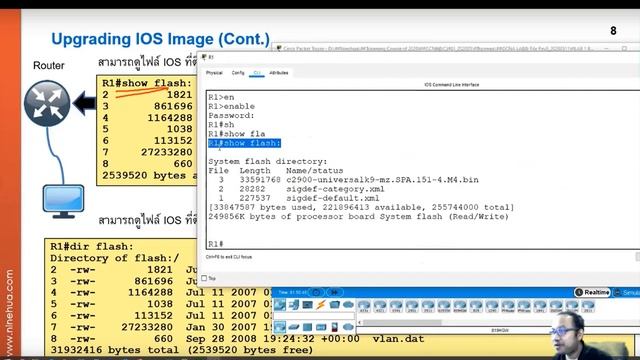Click the 'Directory of flash:/' line on the slide

[115, 258]
